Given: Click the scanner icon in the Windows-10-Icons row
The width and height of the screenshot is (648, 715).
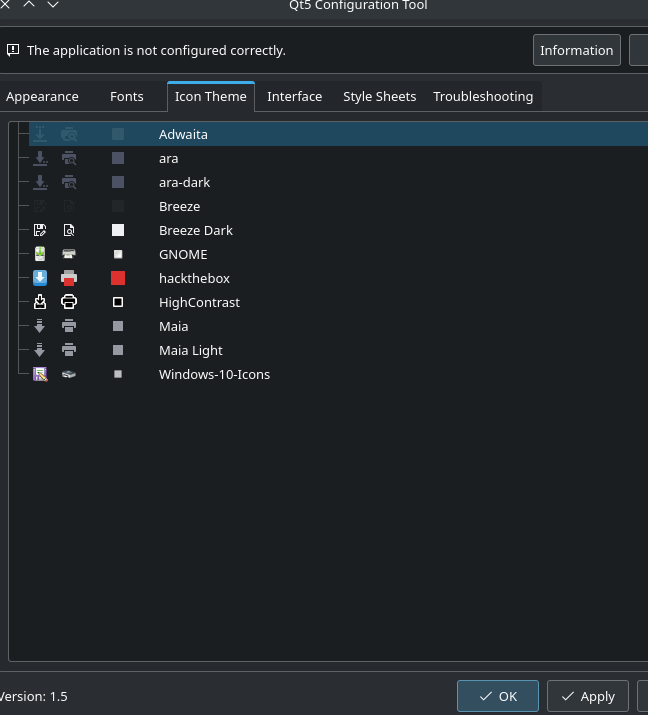Looking at the screenshot, I should [x=69, y=374].
